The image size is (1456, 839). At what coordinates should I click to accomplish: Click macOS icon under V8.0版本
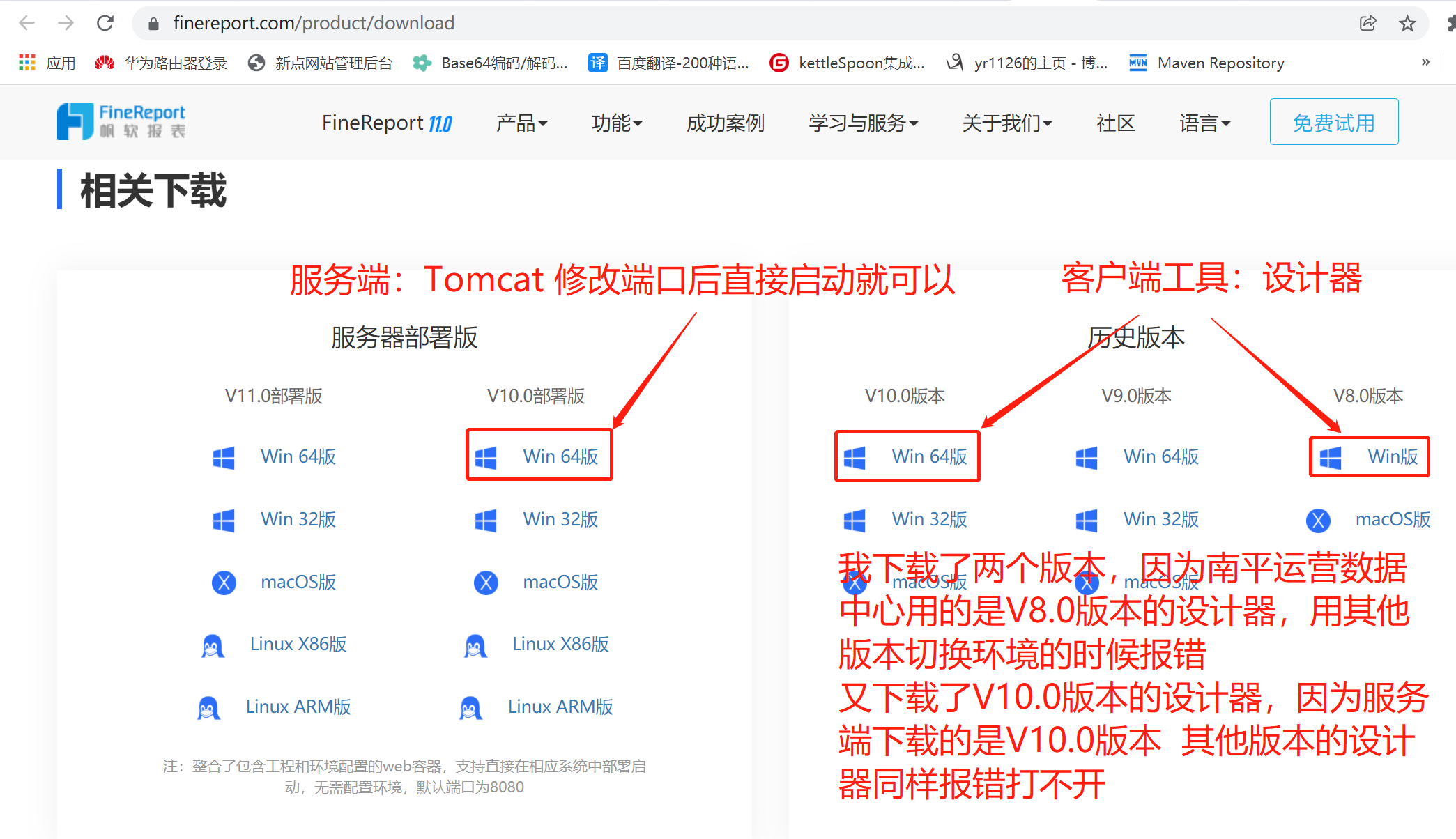(x=1318, y=520)
